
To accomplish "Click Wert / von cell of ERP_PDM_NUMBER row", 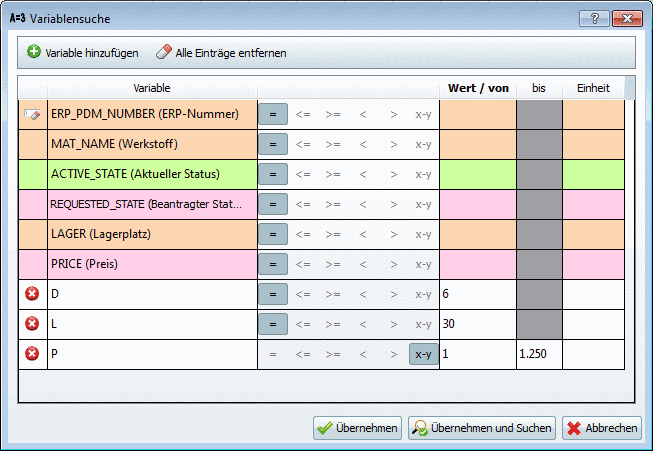I will point(478,114).
